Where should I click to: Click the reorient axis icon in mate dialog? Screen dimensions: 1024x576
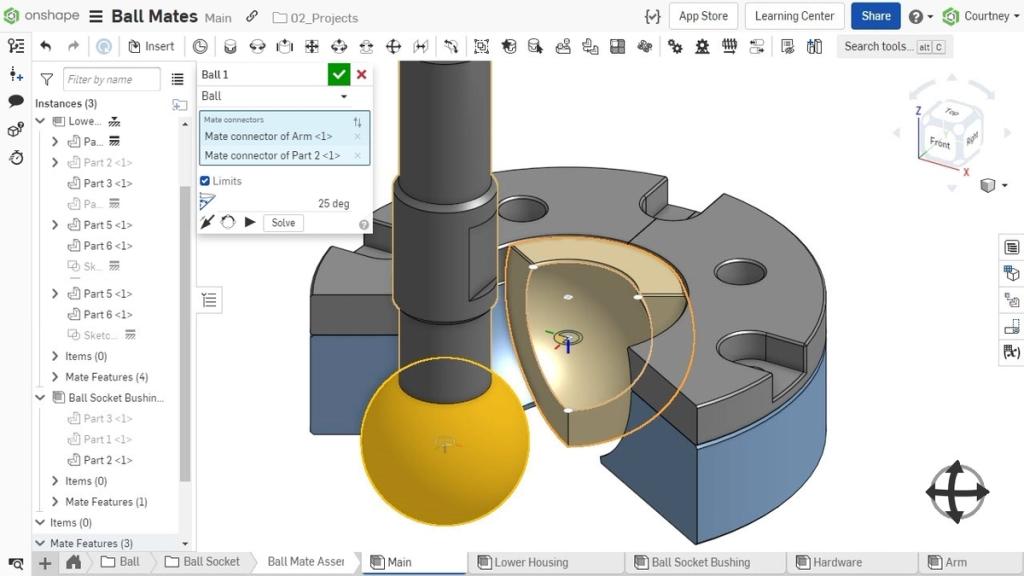(x=230, y=222)
